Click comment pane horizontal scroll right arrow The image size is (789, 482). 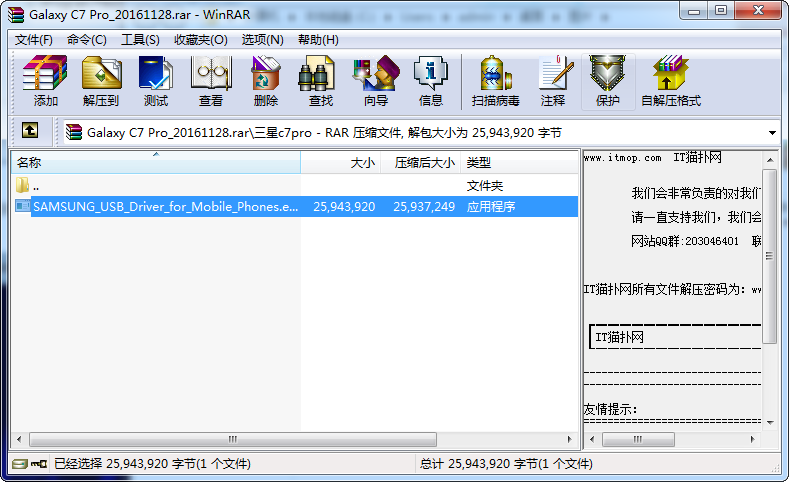752,439
